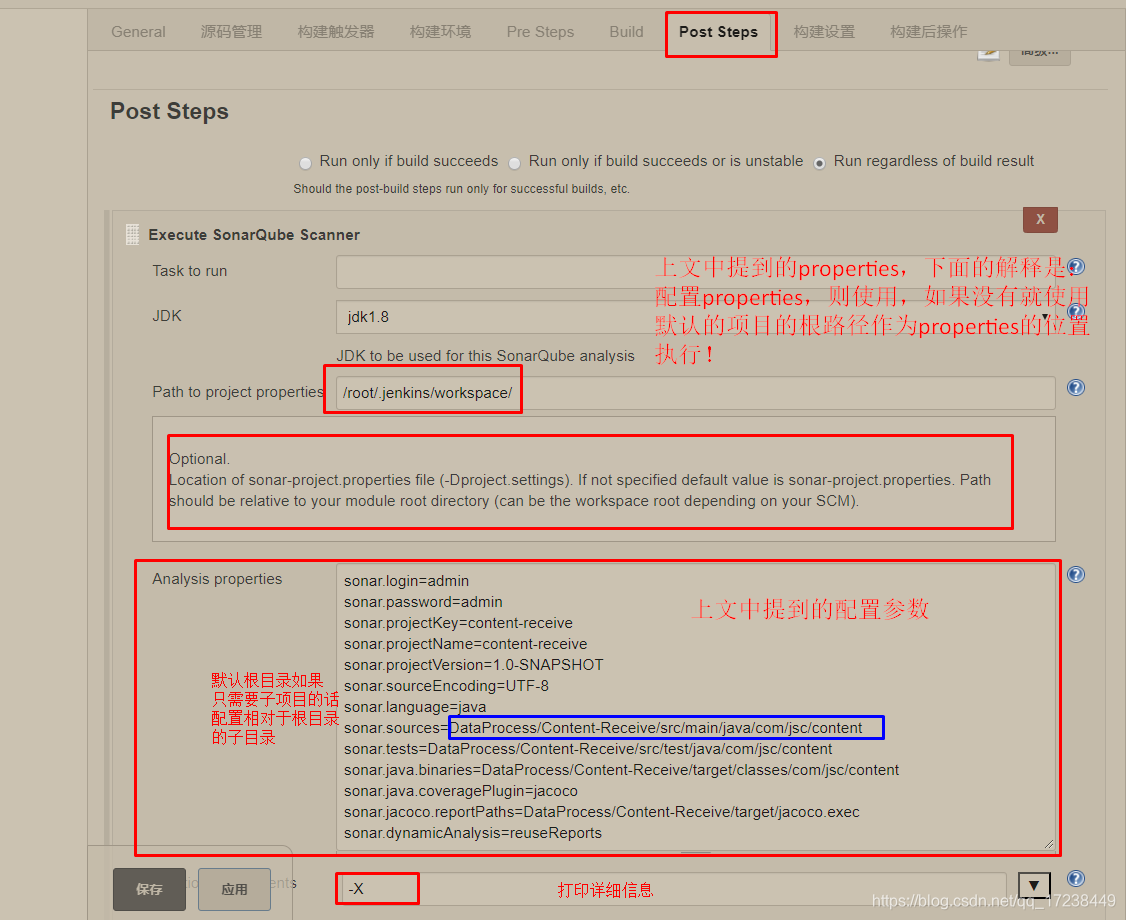This screenshot has height=920, width=1126.
Task: Select Run only if succeeds or unstable
Action: click(x=514, y=163)
